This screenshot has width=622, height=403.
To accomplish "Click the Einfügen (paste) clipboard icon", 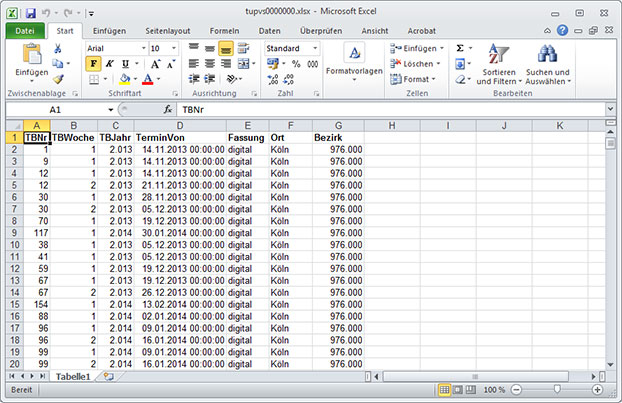I will point(32,57).
